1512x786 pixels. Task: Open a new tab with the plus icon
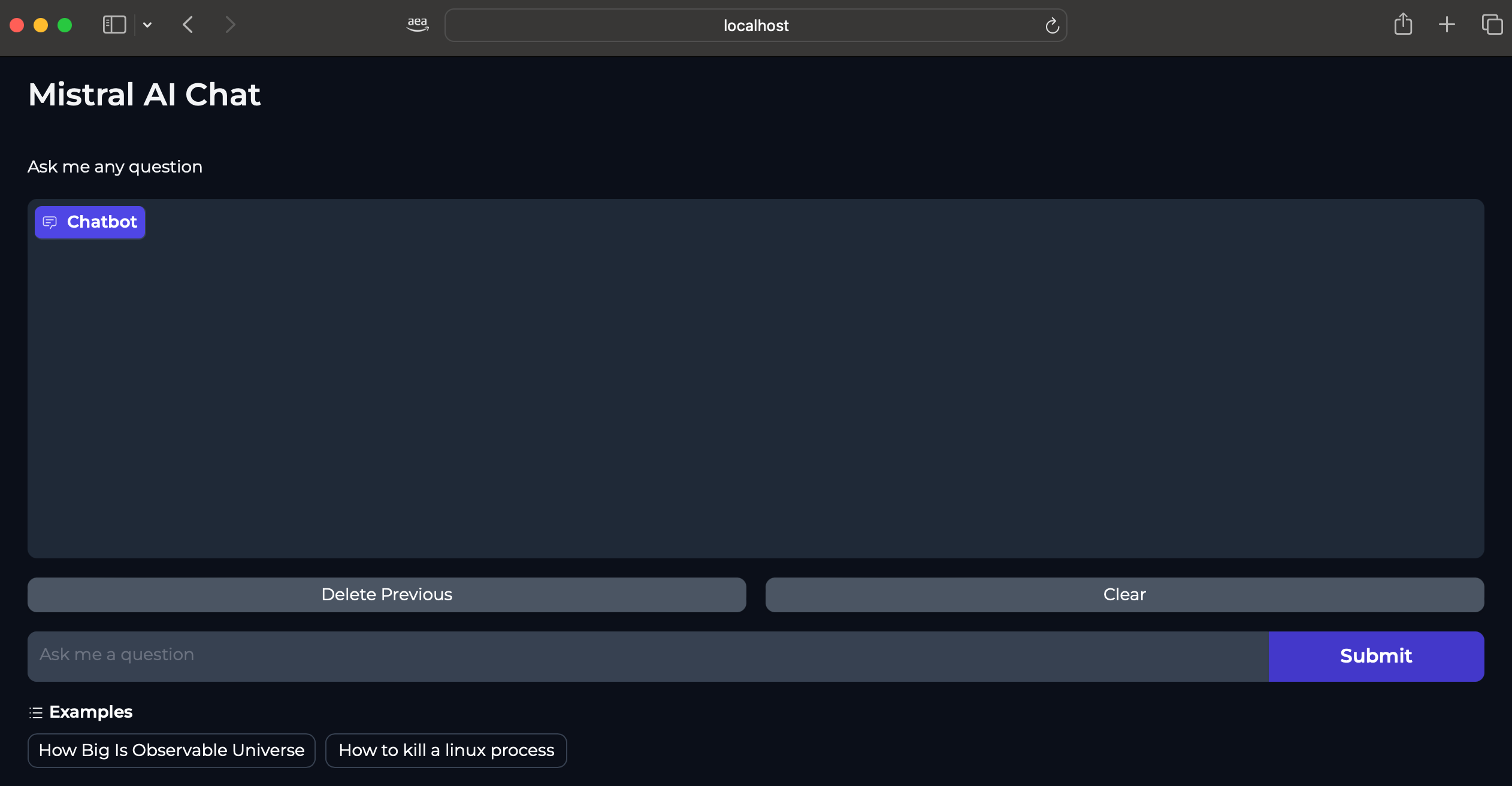point(1447,25)
